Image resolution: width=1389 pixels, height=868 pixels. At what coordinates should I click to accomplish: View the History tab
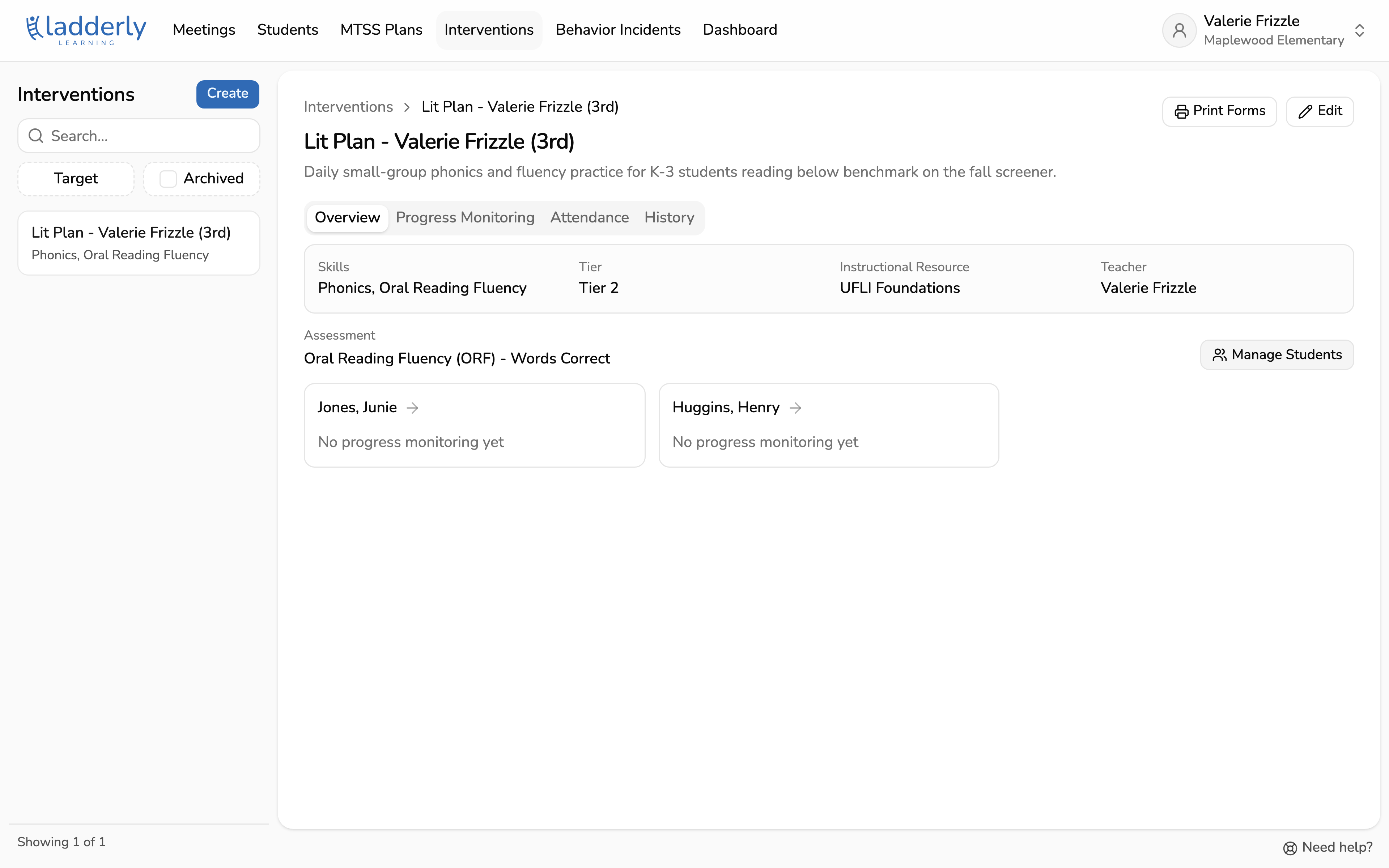669,218
